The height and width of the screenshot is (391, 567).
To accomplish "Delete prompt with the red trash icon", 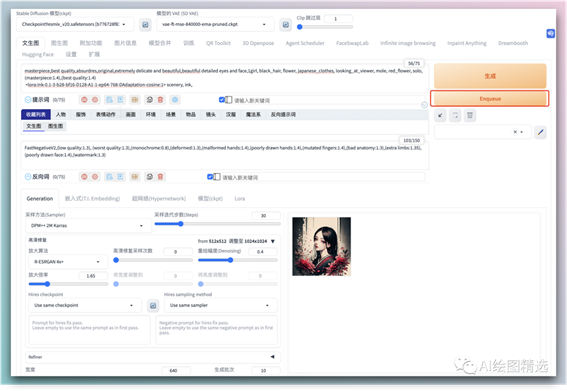I will point(160,99).
